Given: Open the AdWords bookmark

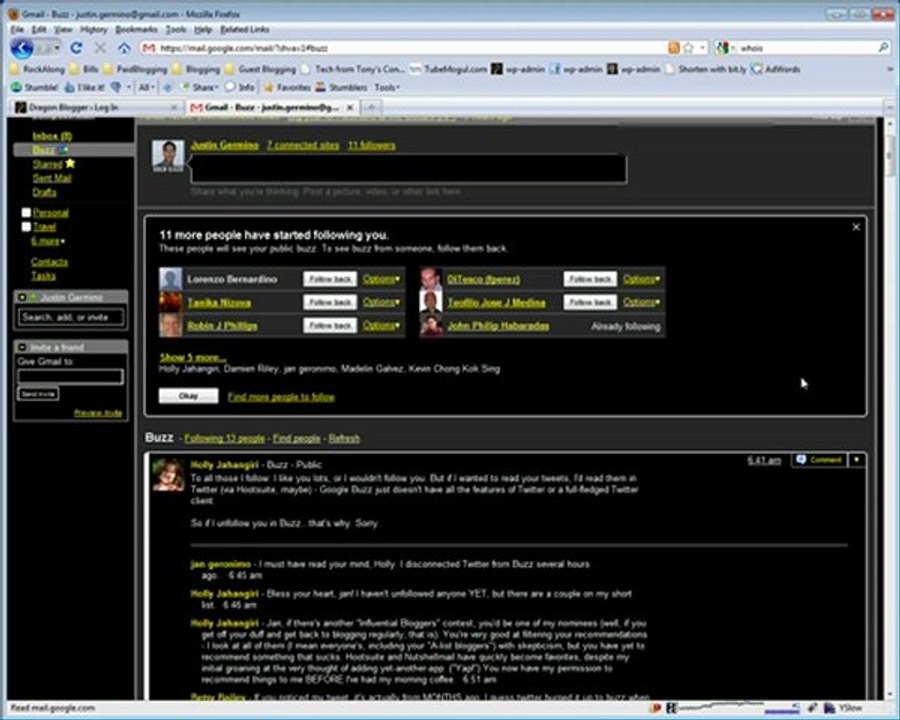Looking at the screenshot, I should 776,69.
